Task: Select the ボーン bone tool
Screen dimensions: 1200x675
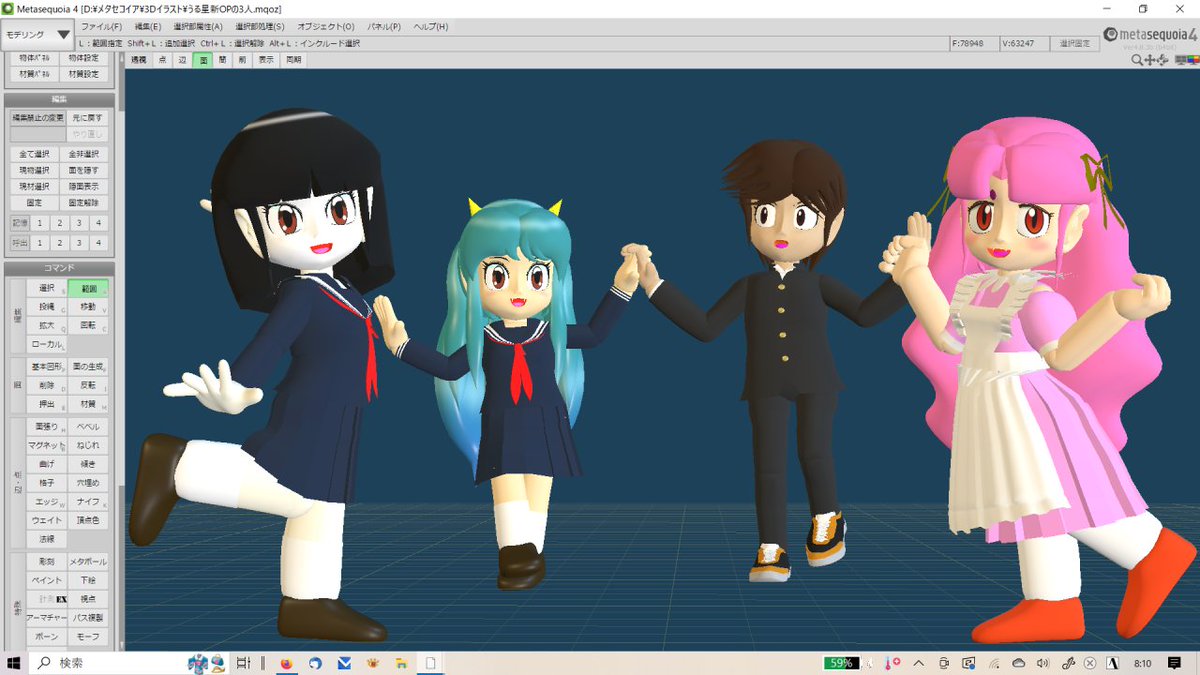Action: 46,637
